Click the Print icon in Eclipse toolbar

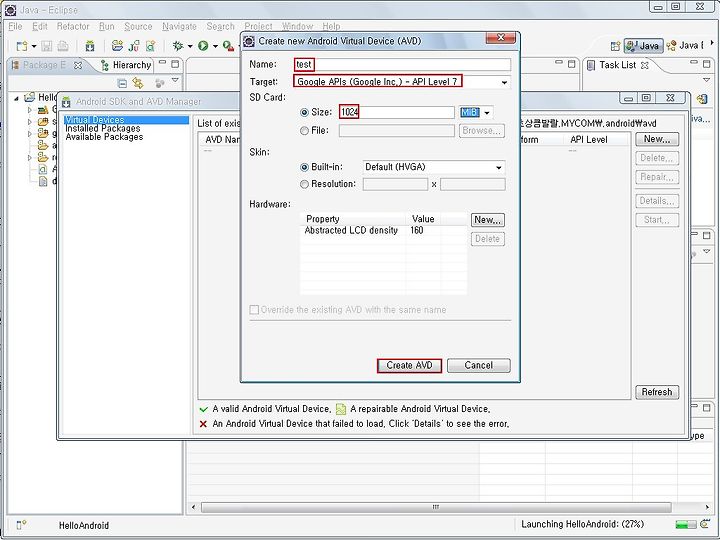click(x=63, y=46)
